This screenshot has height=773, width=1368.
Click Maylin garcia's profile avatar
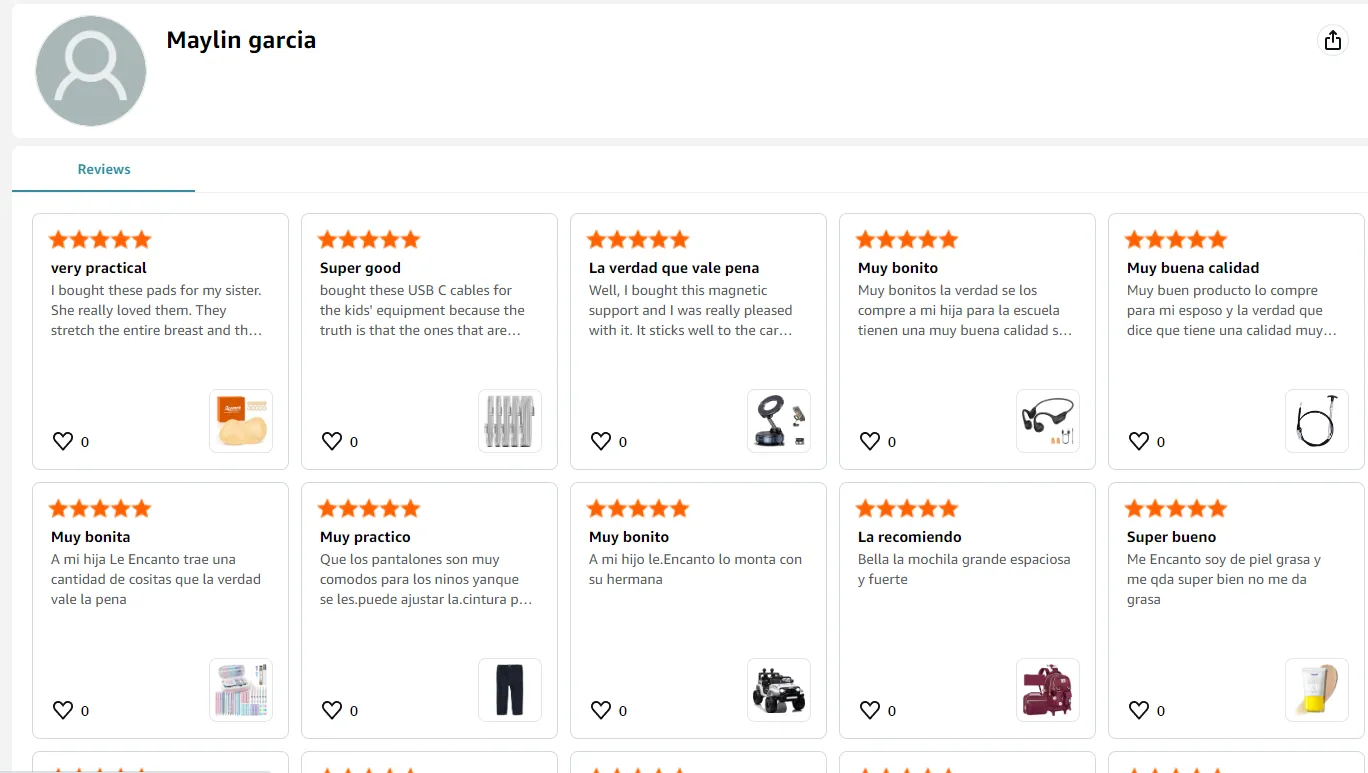pos(91,71)
